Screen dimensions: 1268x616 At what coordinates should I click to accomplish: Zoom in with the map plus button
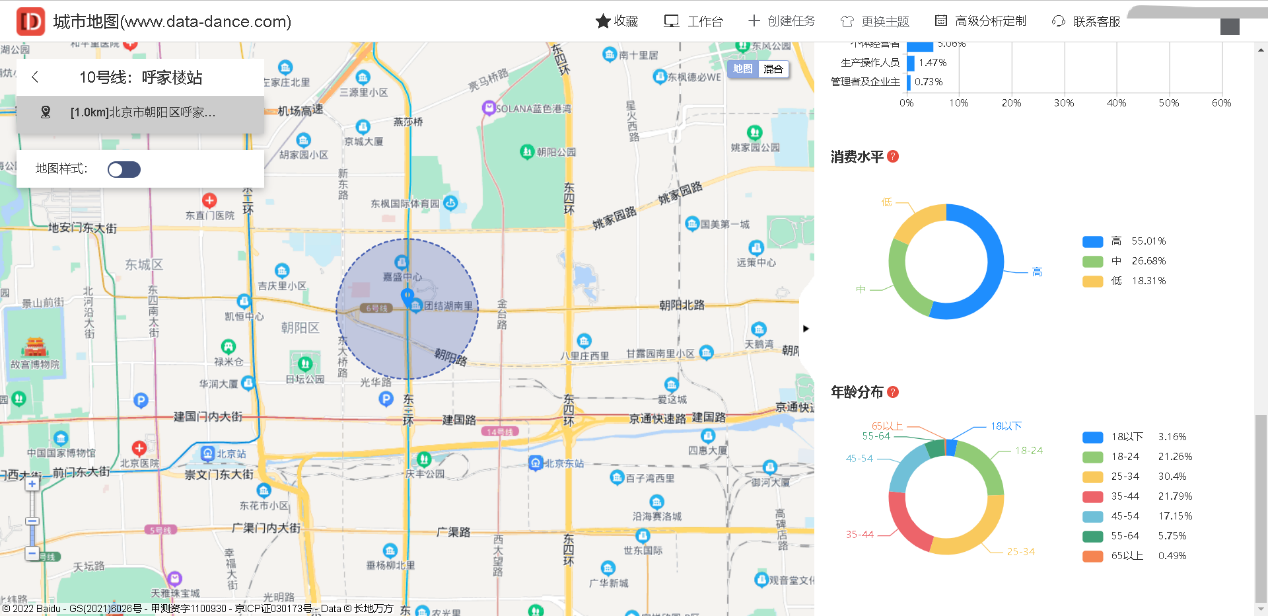(32, 484)
